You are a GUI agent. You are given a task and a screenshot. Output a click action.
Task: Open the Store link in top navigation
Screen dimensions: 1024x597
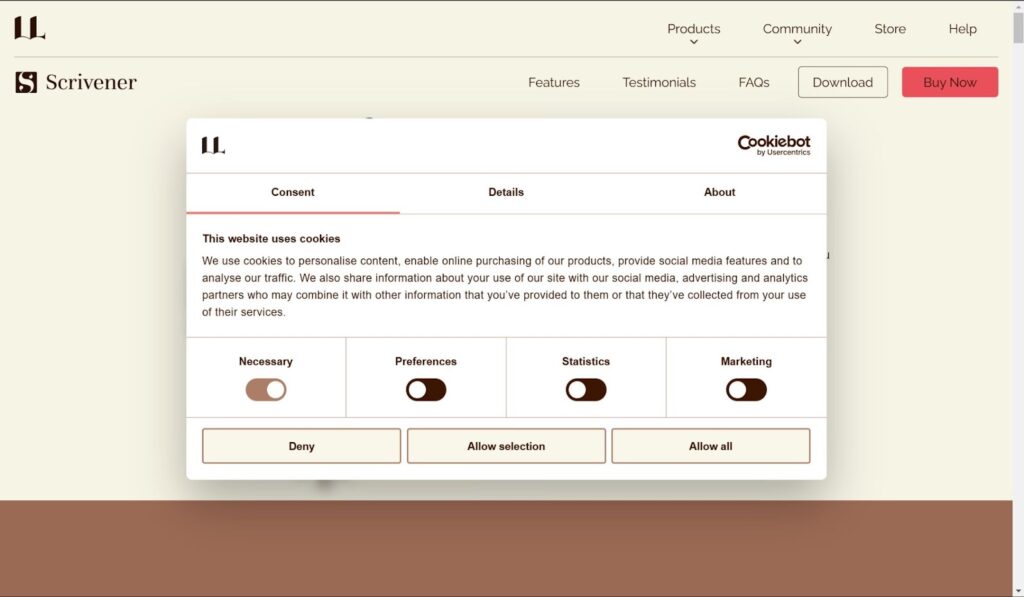pyautogui.click(x=890, y=29)
